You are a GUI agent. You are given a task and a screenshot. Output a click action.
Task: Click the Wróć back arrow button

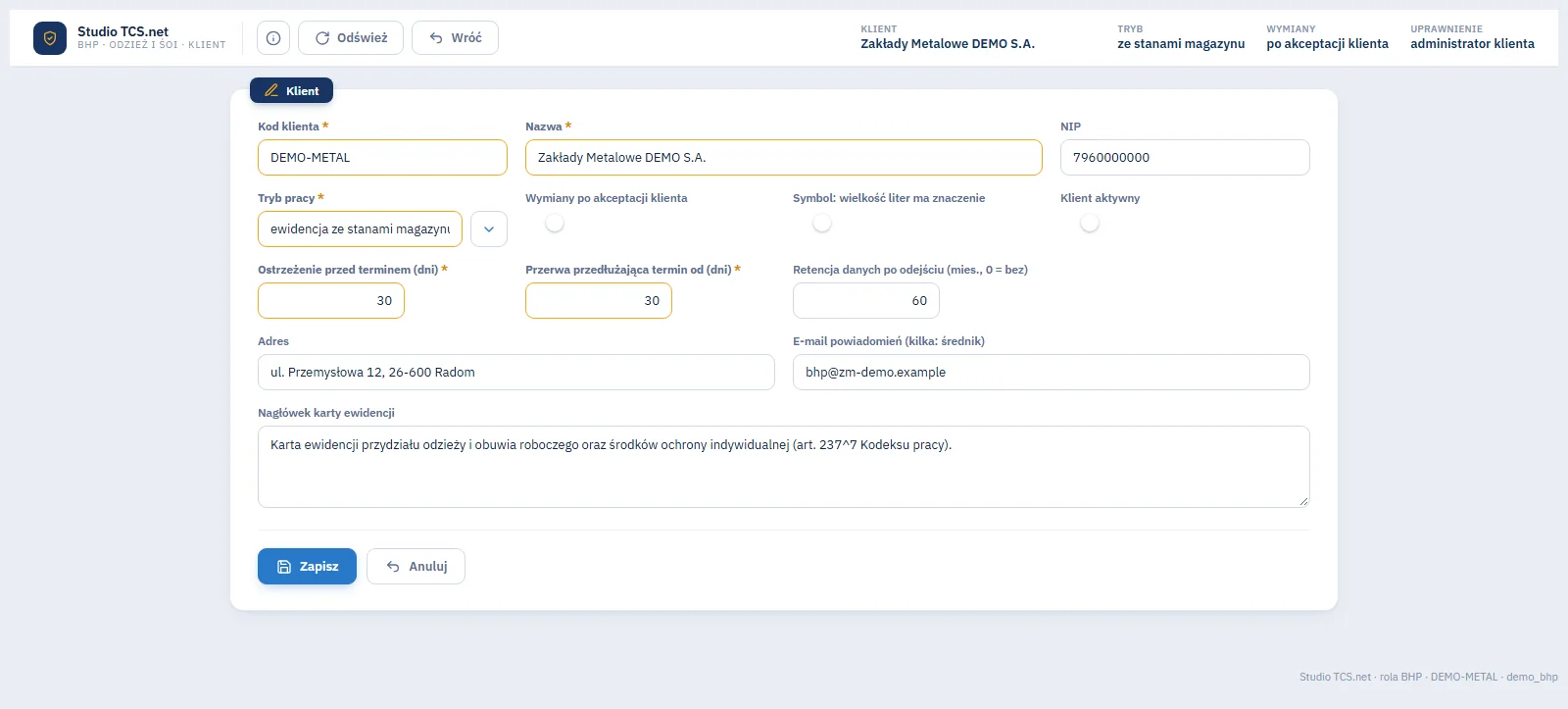coord(455,38)
